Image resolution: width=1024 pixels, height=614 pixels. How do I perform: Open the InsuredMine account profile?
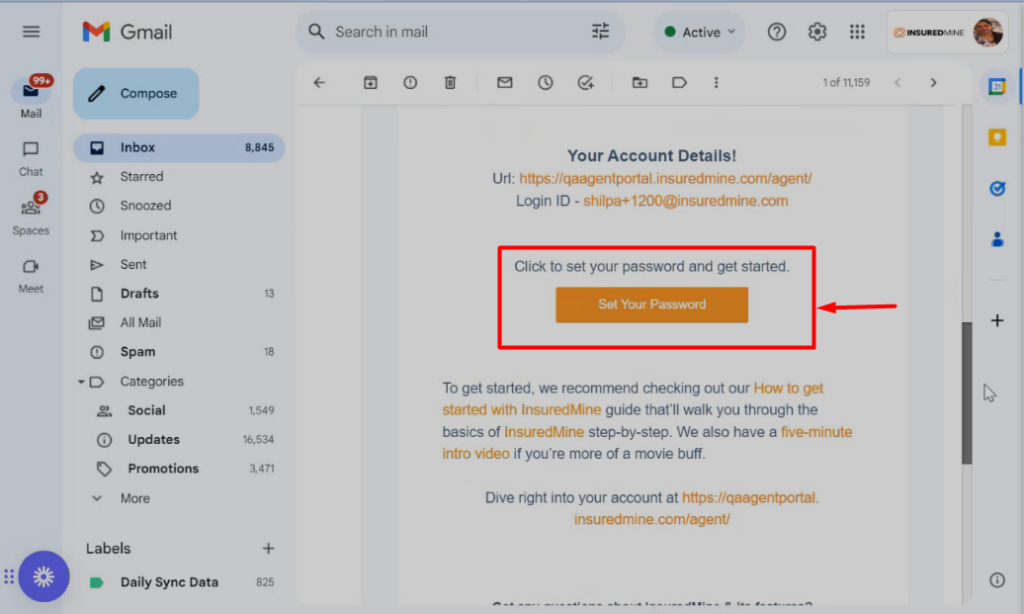point(948,32)
